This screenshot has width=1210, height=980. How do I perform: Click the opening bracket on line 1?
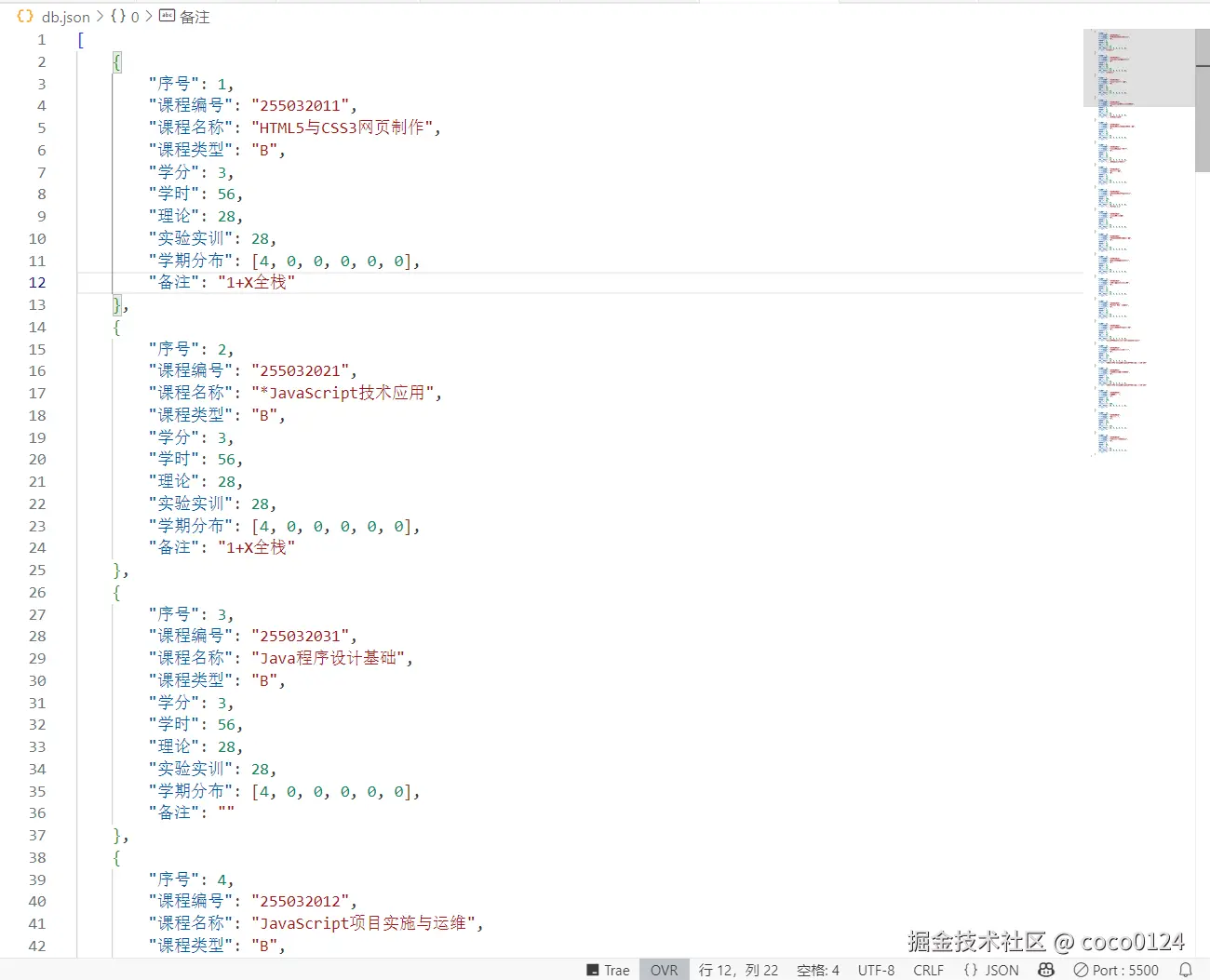click(81, 40)
